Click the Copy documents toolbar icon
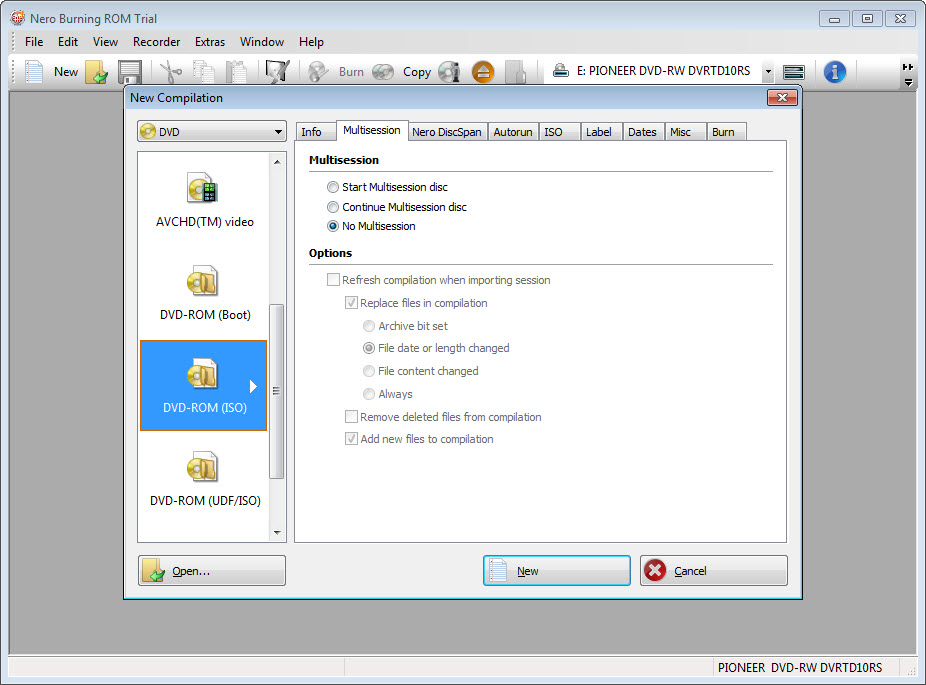This screenshot has height=685, width=926. pyautogui.click(x=204, y=72)
